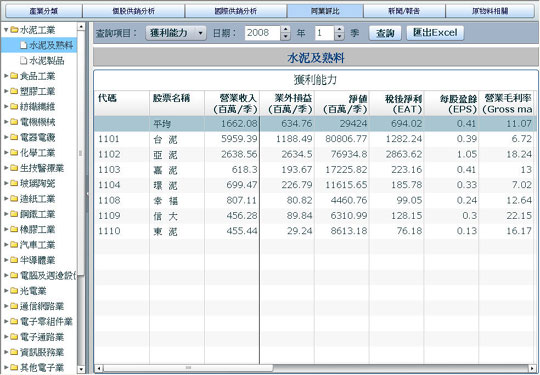Click the stock code 1102 cell
Viewport: 540px width, 375px height.
coord(109,154)
